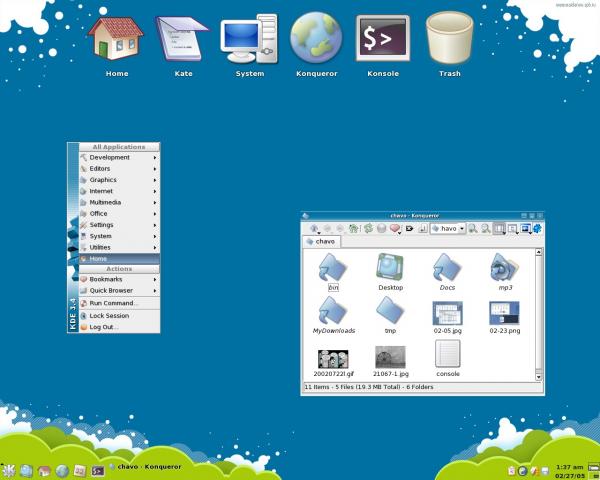Click the Home house icon on the panel
The height and width of the screenshot is (480, 600).
tap(44, 470)
